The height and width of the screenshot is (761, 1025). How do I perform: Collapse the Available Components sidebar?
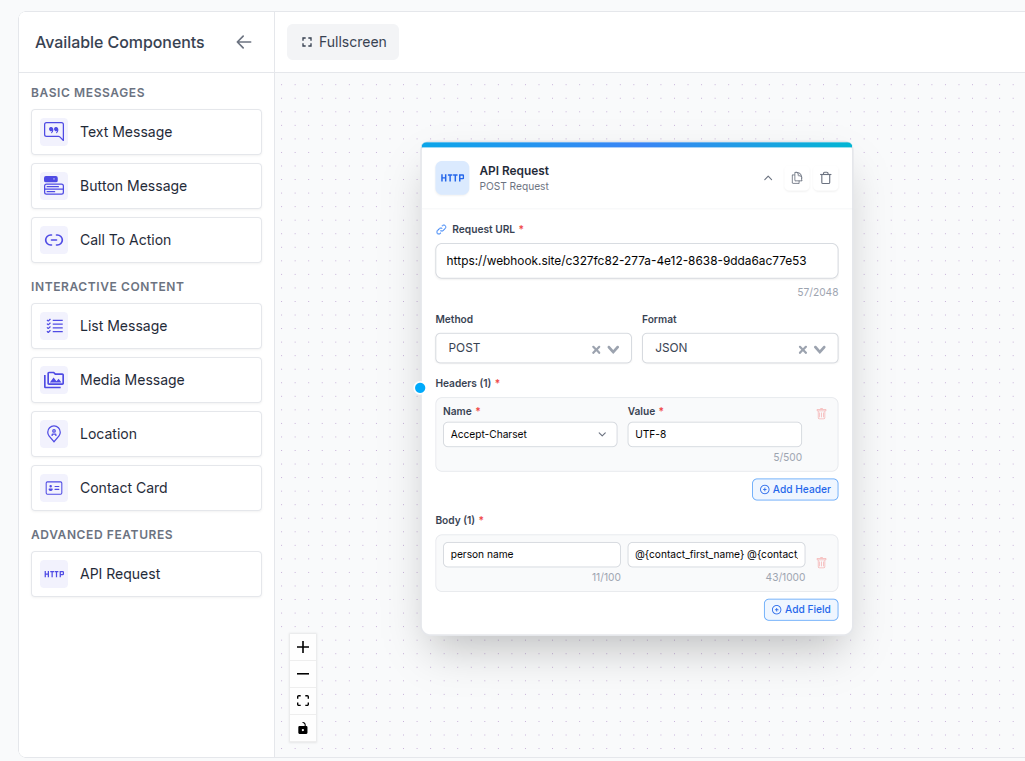pyautogui.click(x=243, y=42)
